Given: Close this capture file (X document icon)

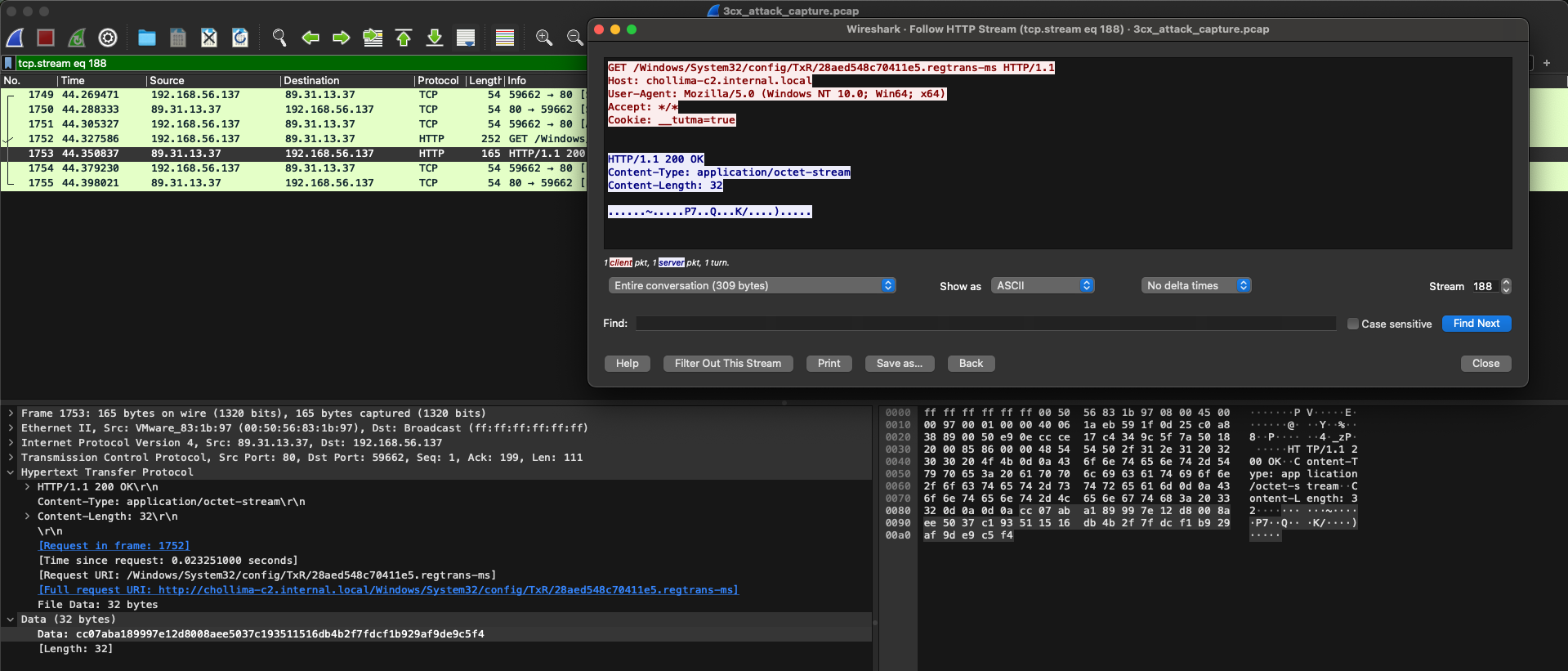Looking at the screenshot, I should point(209,38).
